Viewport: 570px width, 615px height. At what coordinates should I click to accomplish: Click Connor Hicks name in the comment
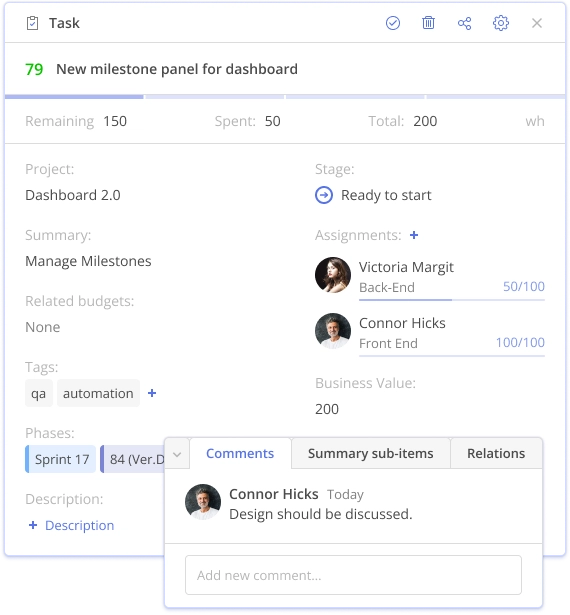pos(274,494)
